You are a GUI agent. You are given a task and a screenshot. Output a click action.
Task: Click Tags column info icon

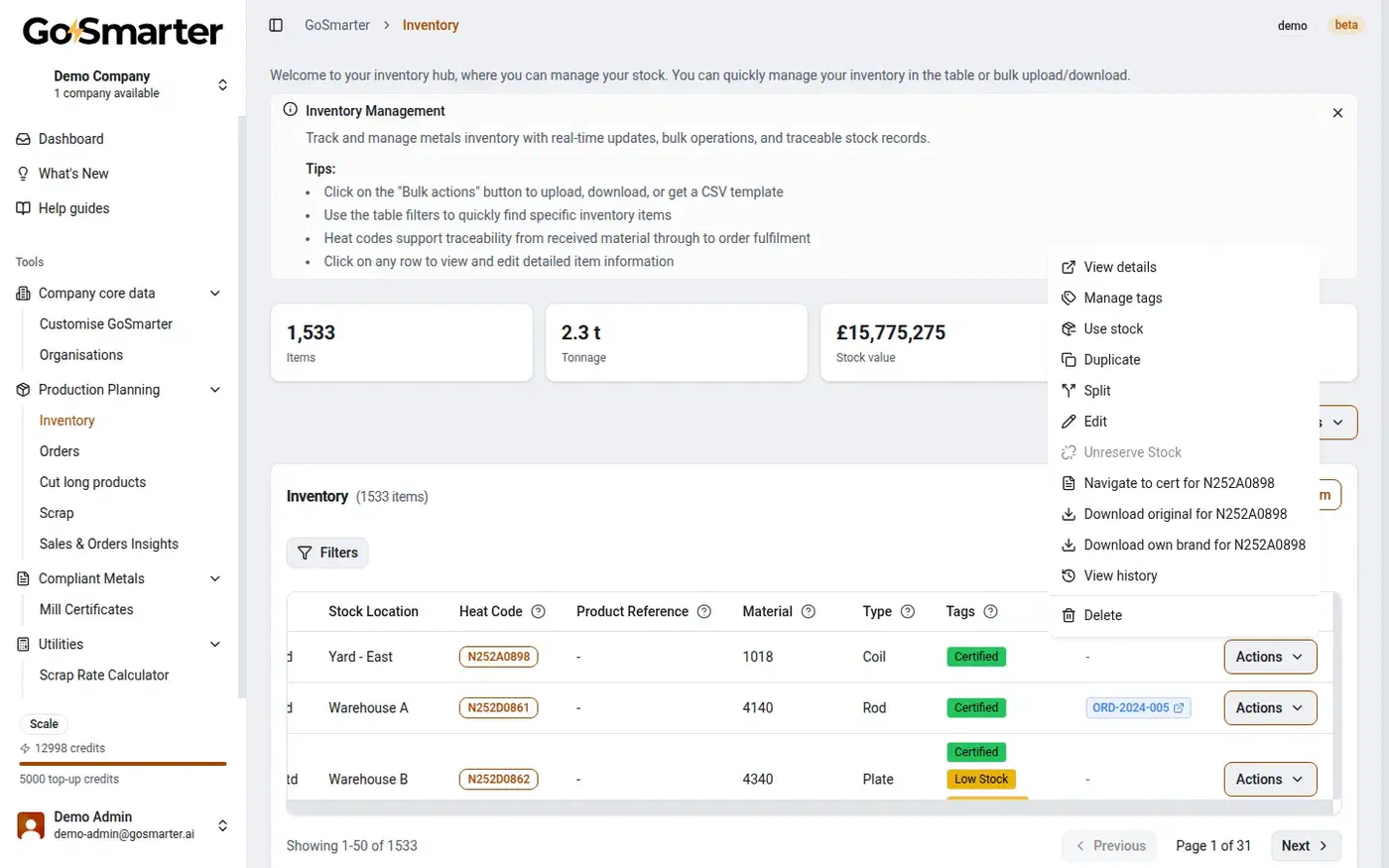990,612
